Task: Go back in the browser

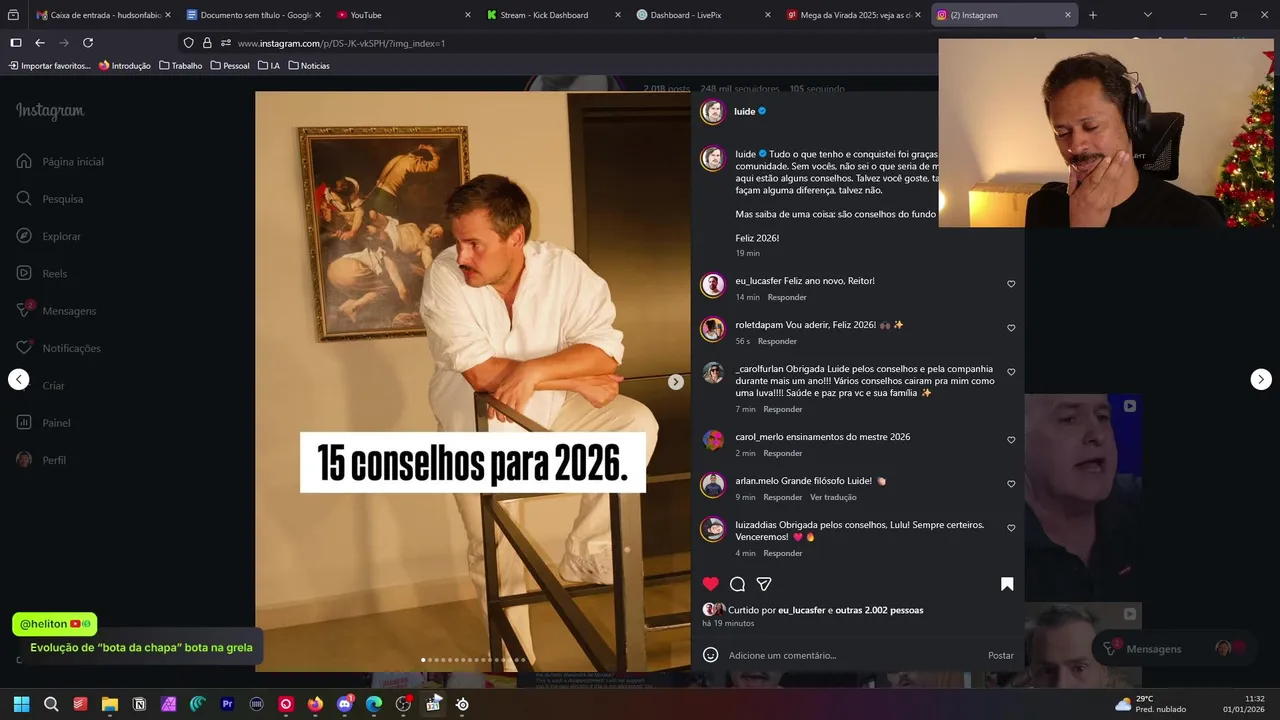Action: pyautogui.click(x=40, y=43)
